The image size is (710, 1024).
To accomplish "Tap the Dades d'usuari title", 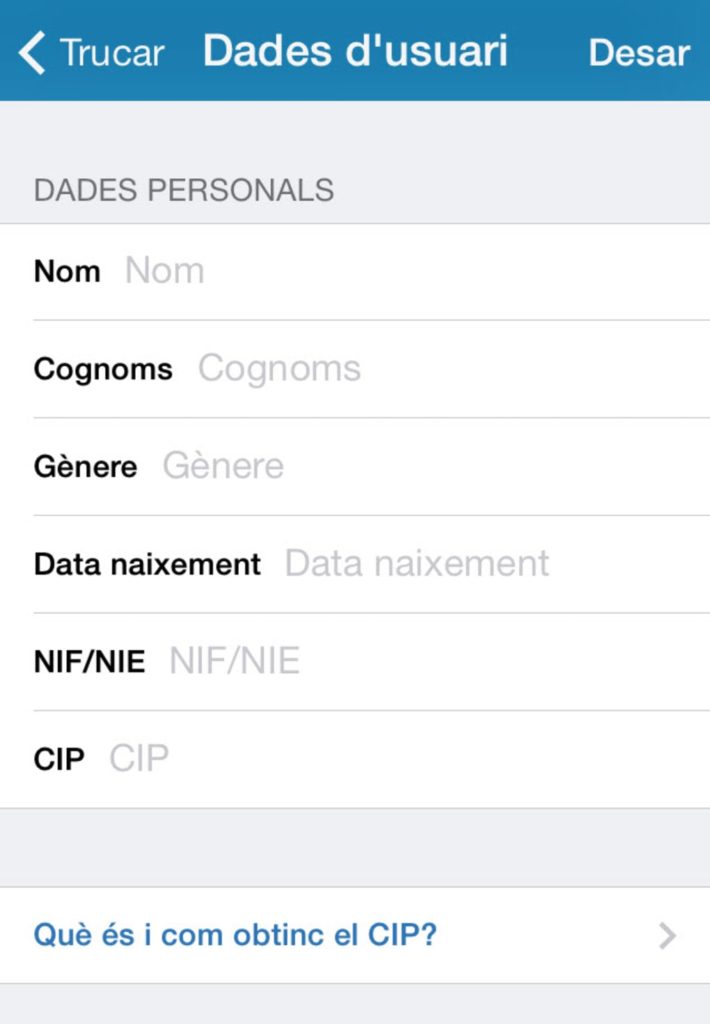I will tap(355, 52).
